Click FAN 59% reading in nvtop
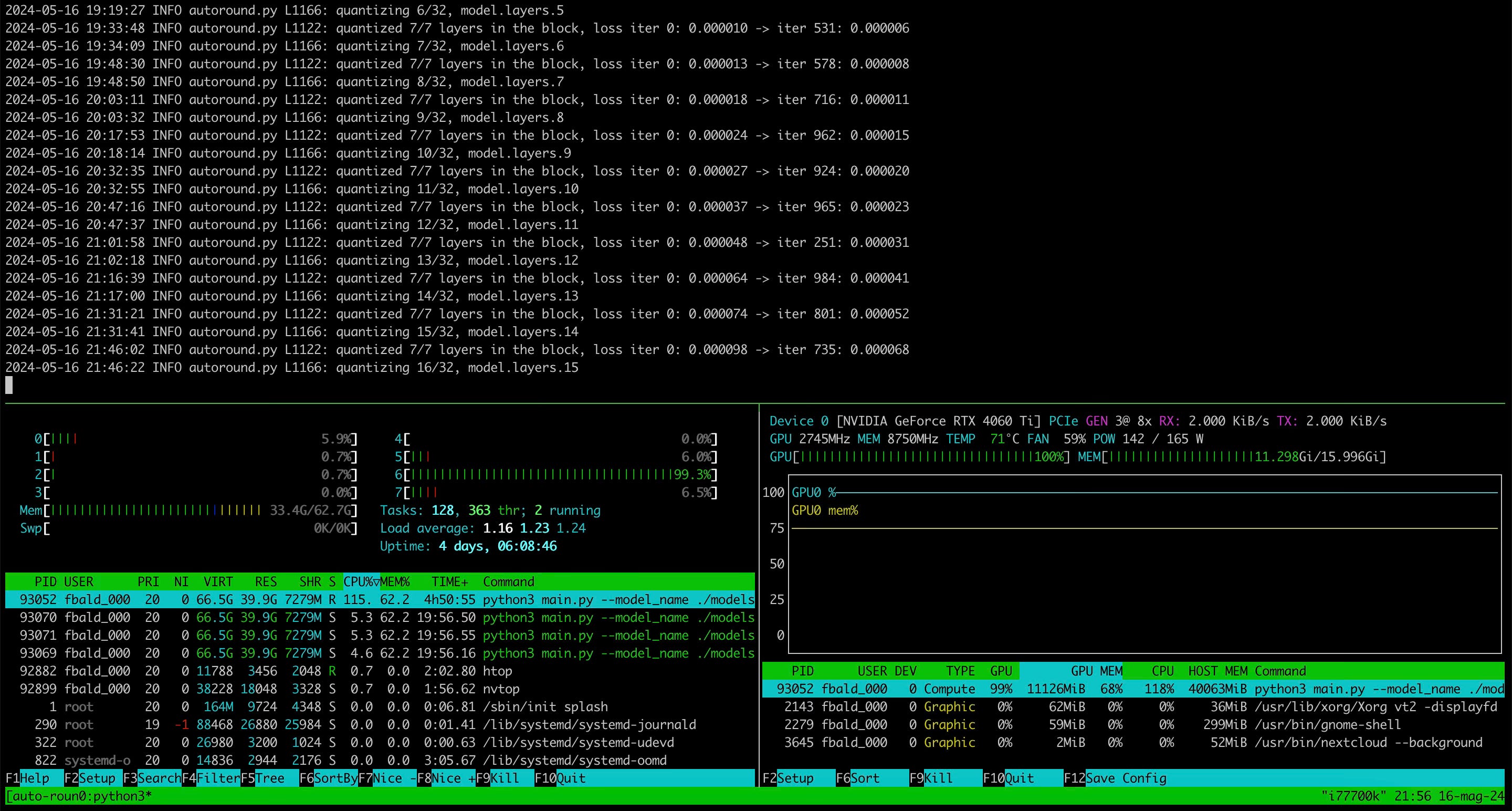Viewport: 1512px width, 811px height. coord(1056,439)
